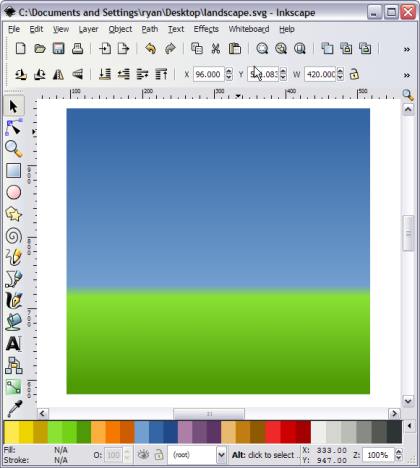
Task: Choose the Pen Bezier tool
Action: (14, 279)
